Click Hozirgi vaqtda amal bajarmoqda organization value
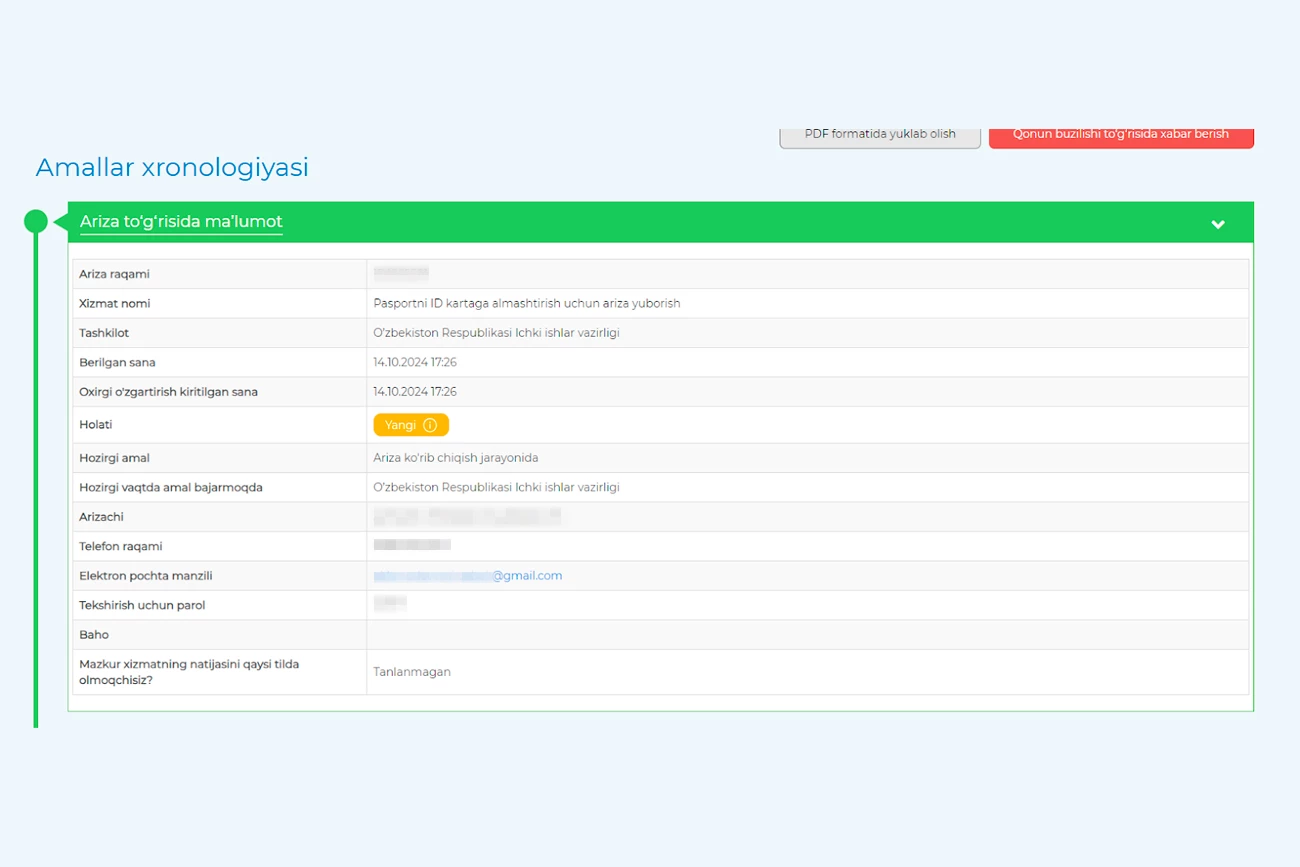The height and width of the screenshot is (867, 1300). 496,487
